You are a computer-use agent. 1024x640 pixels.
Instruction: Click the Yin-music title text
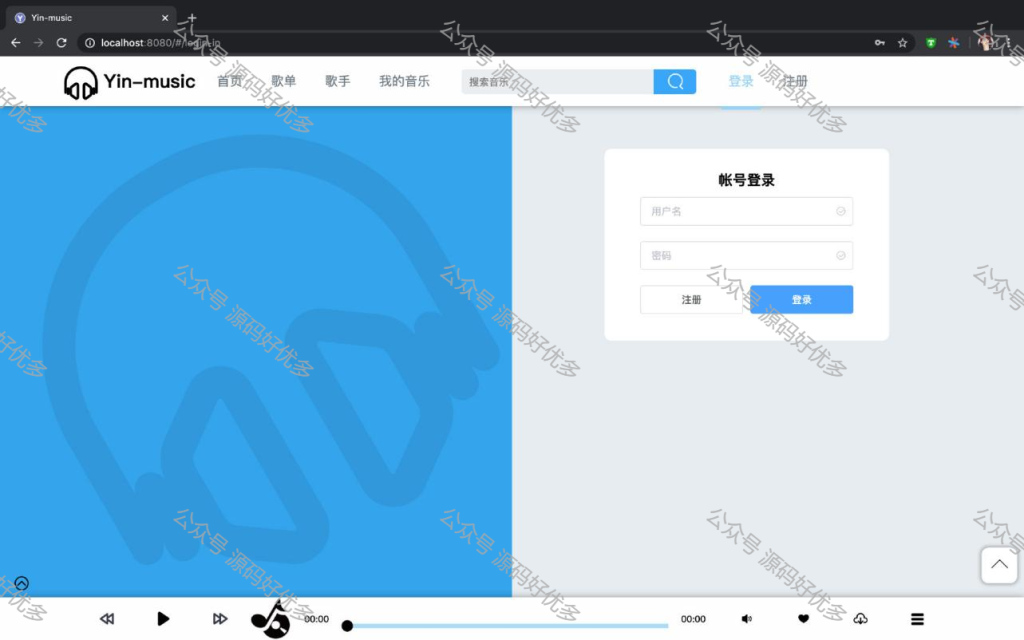(150, 81)
